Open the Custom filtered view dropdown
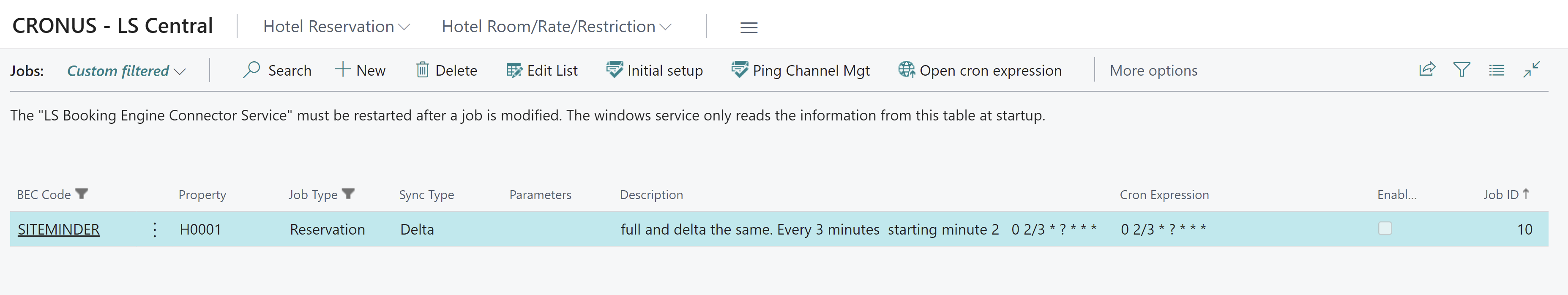This screenshot has width=1568, height=295. pyautogui.click(x=126, y=71)
